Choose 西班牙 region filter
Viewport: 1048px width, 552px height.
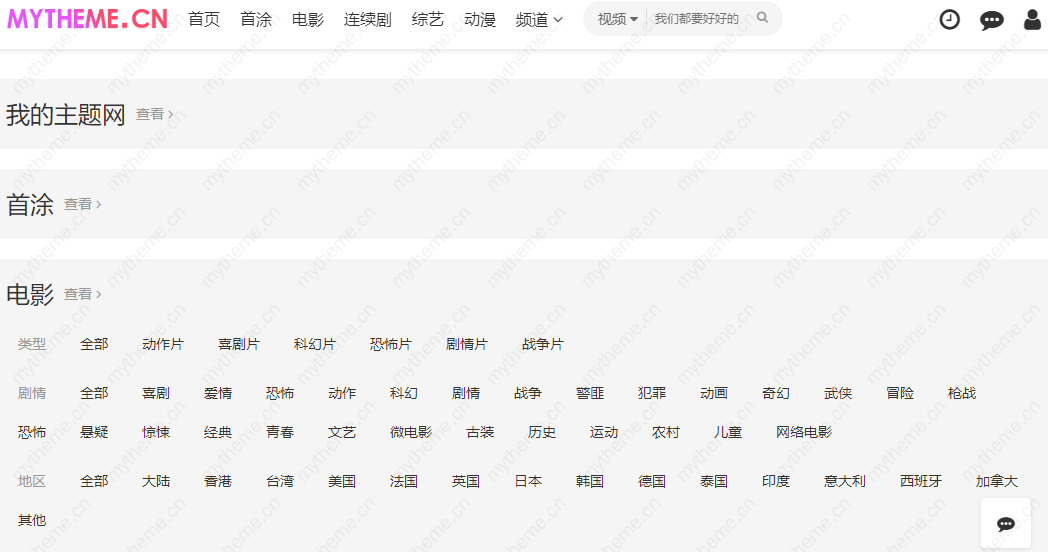pos(921,482)
